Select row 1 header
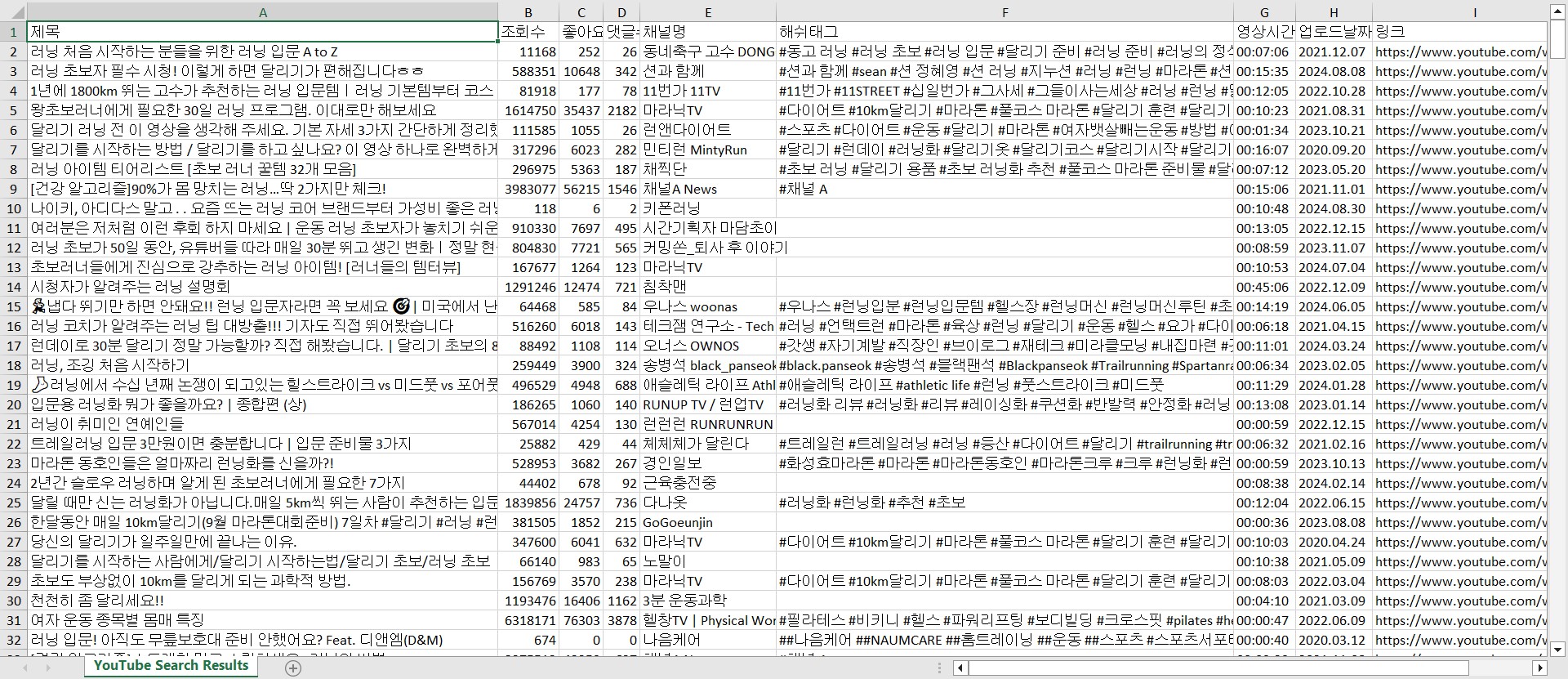 tap(13, 32)
